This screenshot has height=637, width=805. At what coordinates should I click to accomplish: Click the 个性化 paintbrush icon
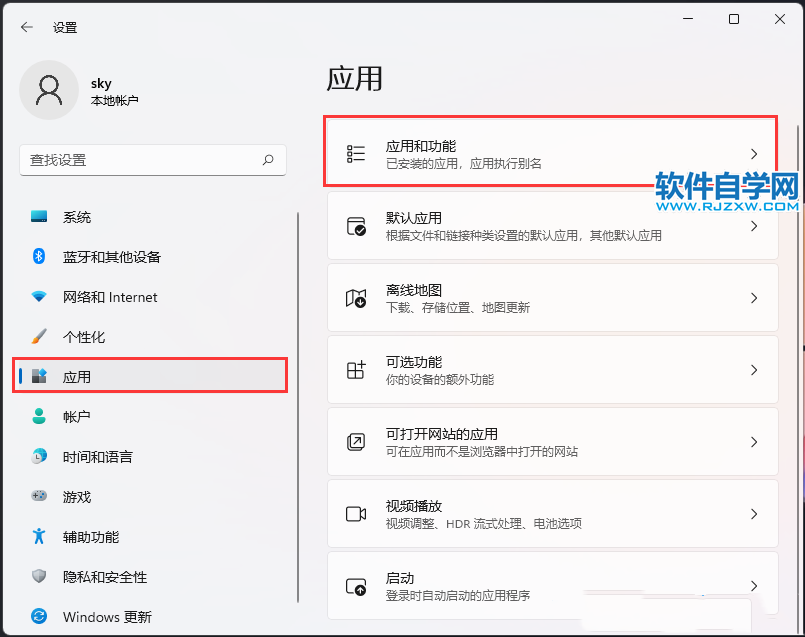click(x=40, y=337)
